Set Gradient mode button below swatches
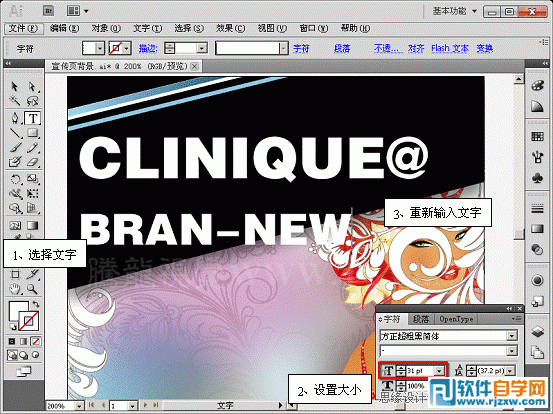The width and height of the screenshot is (553, 414). point(23,341)
